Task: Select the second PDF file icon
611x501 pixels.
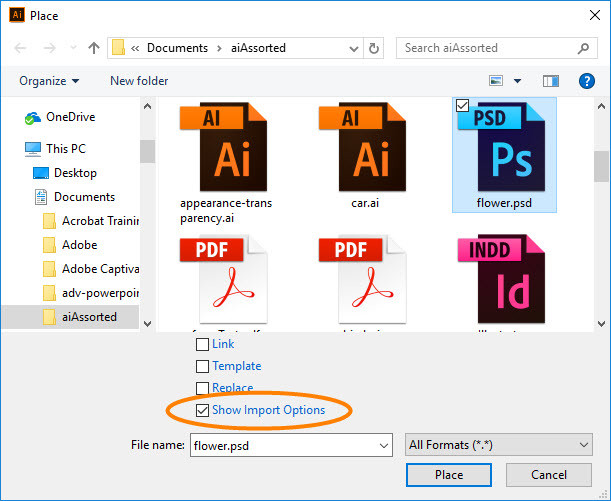Action: pos(362,279)
